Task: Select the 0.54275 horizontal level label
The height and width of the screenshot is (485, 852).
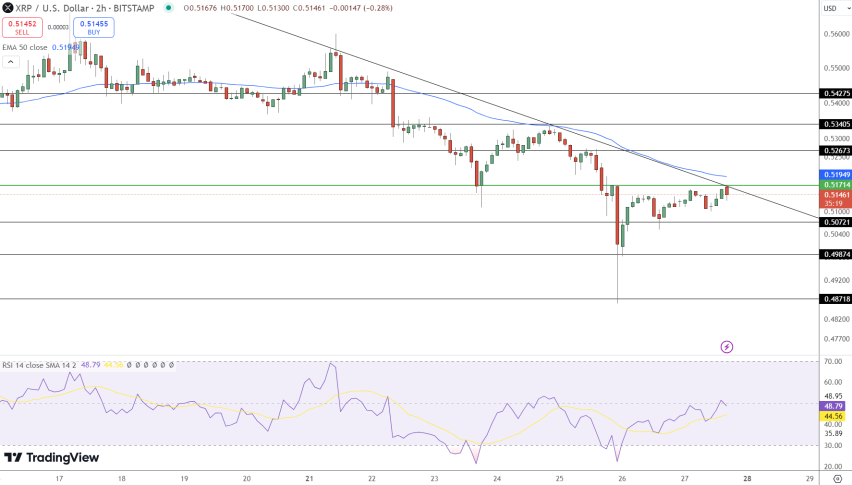Action: [836, 93]
